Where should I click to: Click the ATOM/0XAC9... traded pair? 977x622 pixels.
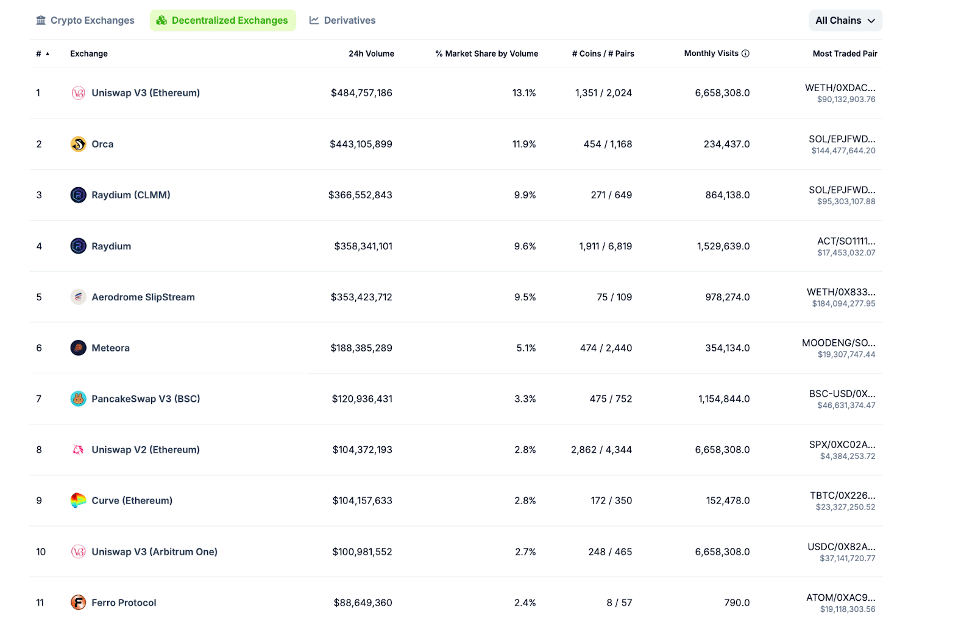click(841, 598)
